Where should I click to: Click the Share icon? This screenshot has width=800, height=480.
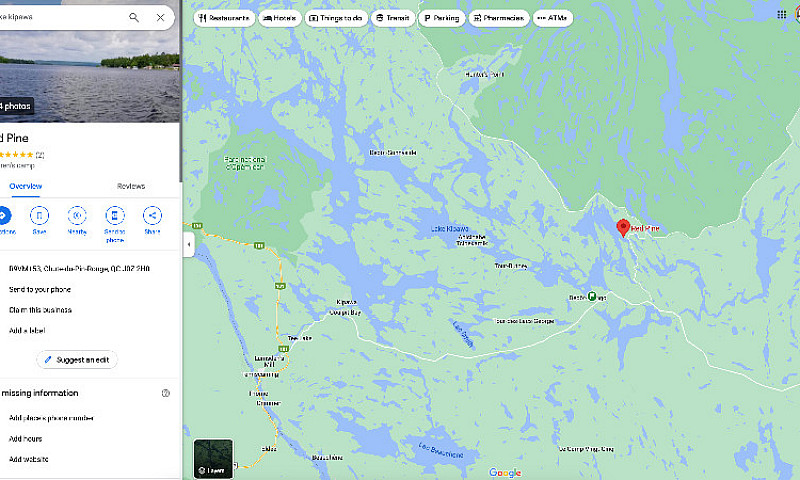tap(152, 215)
